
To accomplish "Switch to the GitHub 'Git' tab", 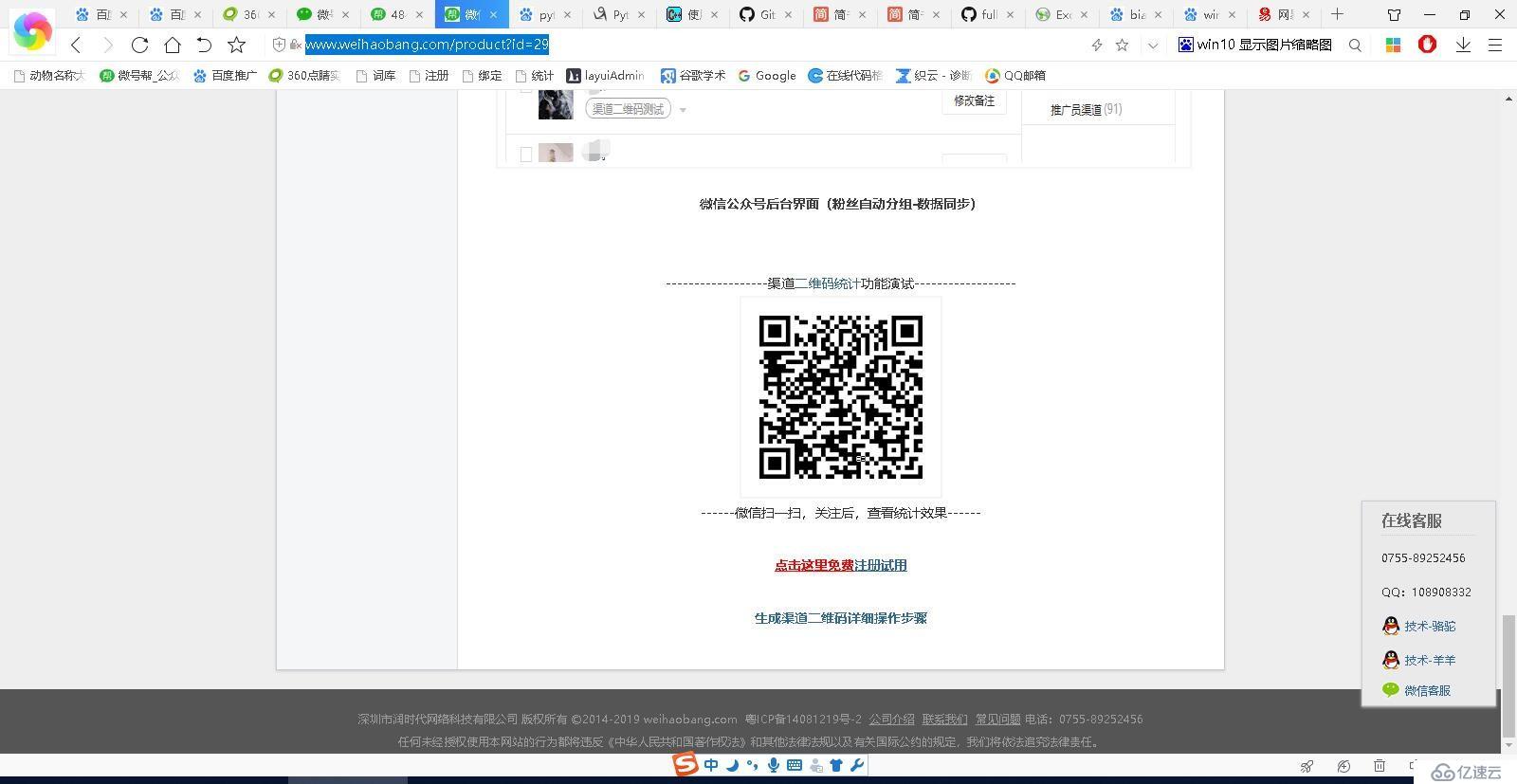I will click(x=766, y=14).
